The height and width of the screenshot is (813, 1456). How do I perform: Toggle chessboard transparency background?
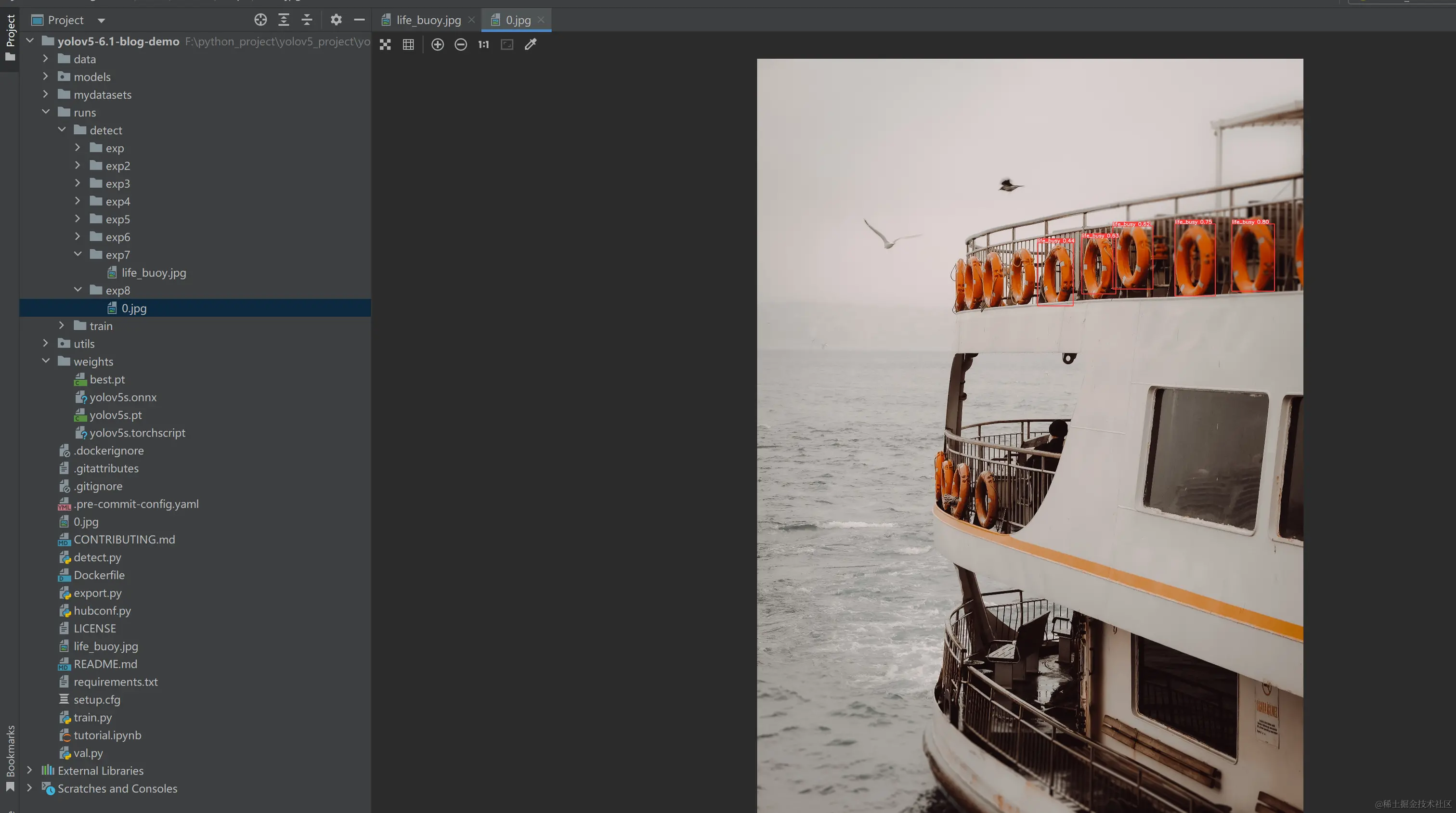click(x=386, y=45)
